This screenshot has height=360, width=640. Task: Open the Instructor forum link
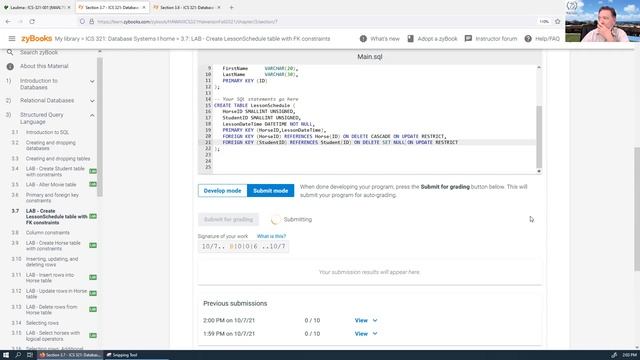coord(496,38)
